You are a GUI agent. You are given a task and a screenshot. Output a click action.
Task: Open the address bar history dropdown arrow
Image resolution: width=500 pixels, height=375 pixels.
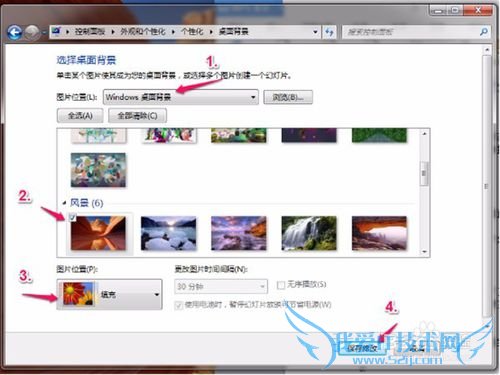(x=315, y=32)
